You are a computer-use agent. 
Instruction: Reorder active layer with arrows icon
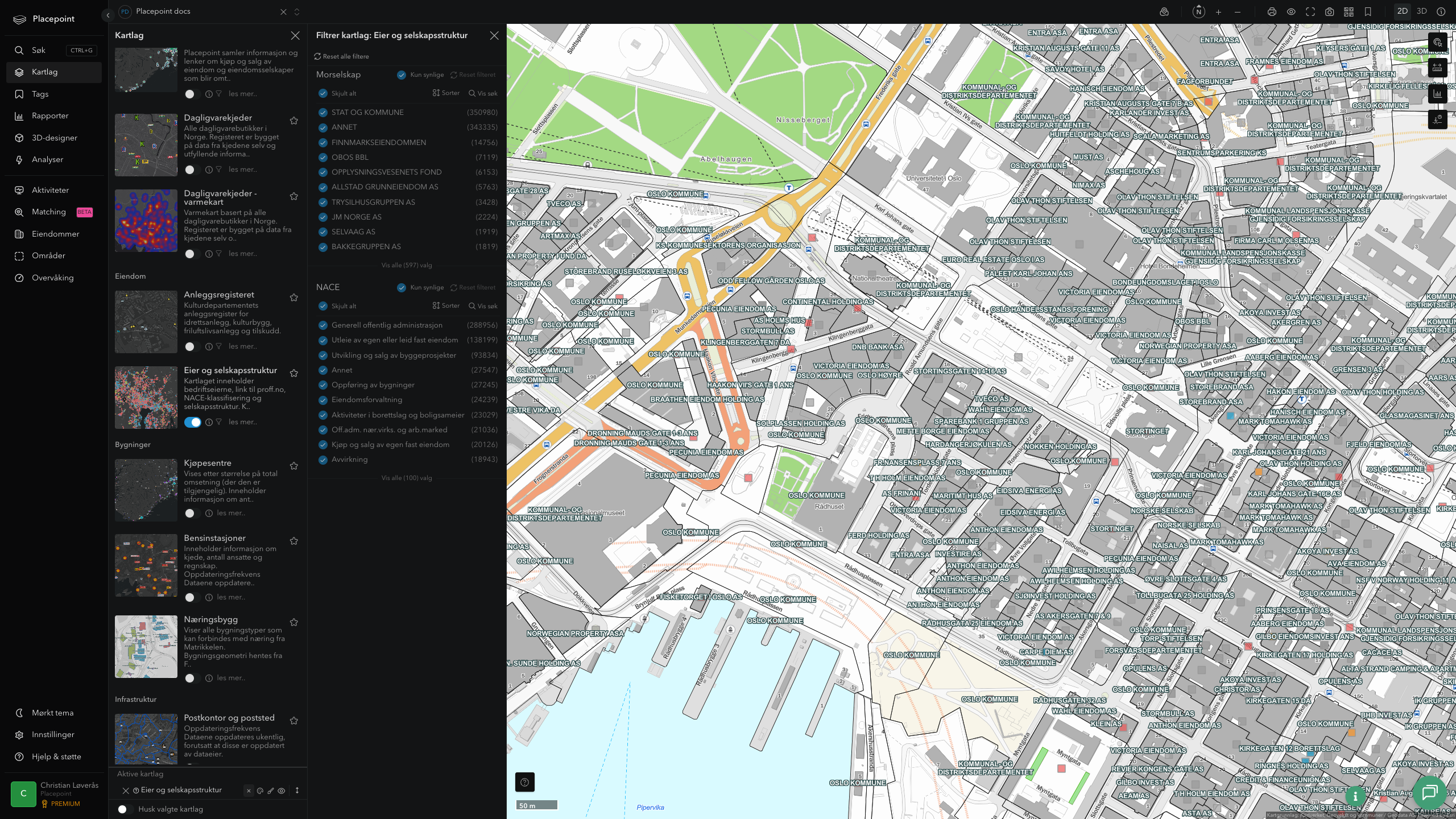coord(297,791)
